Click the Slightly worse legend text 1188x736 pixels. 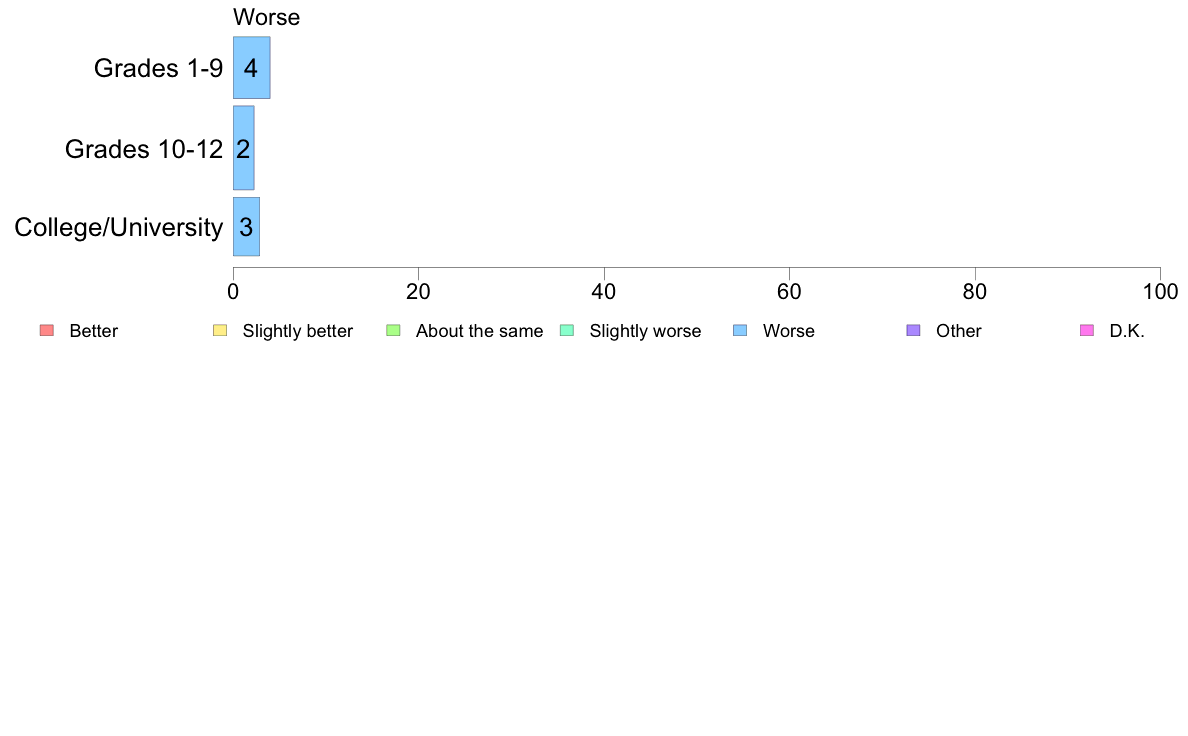point(646,331)
